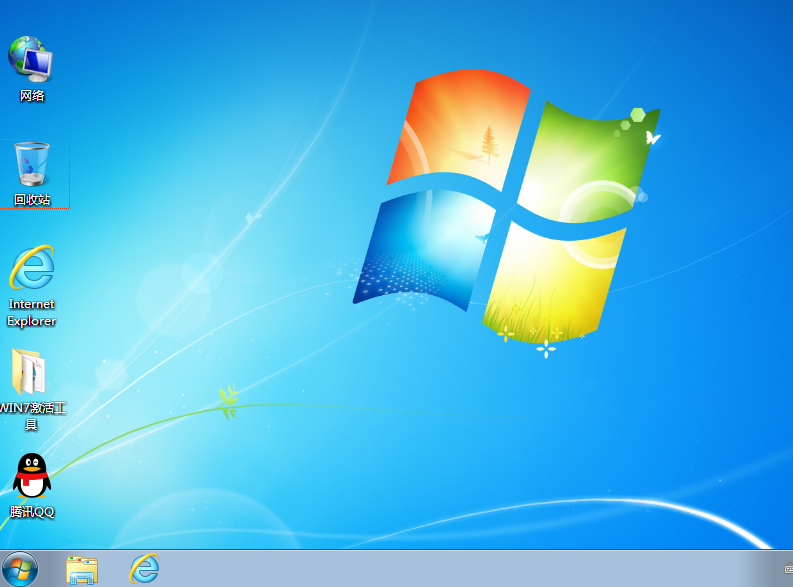Viewport: 793px width, 587px height.
Task: Launch Internet Explorer from the taskbar
Action: (145, 568)
